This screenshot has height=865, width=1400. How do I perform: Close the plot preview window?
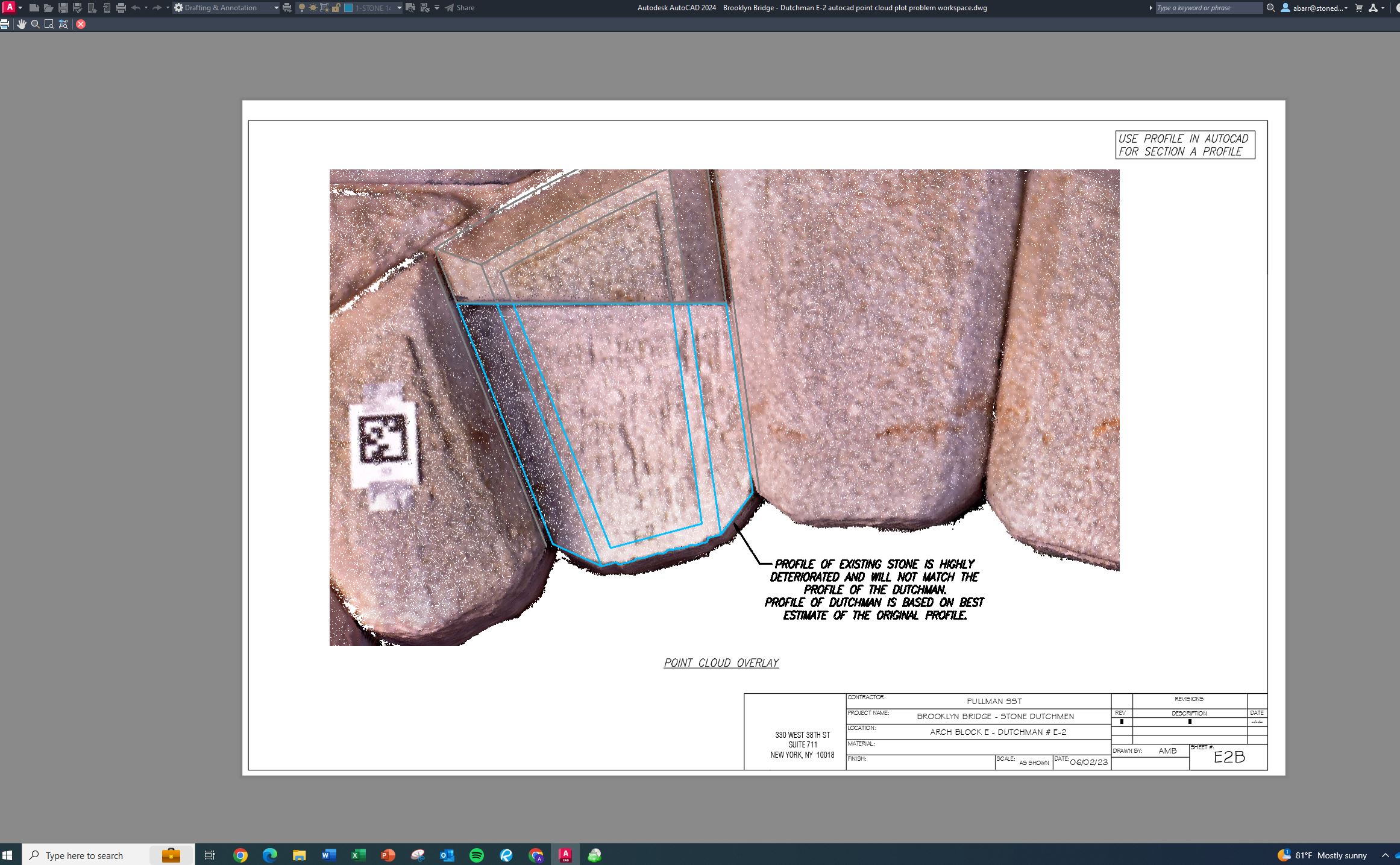(x=81, y=24)
